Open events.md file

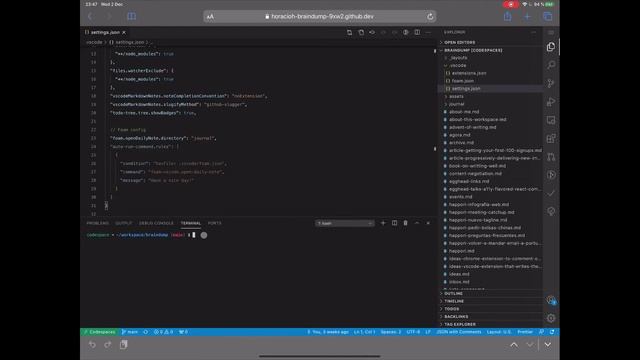click(x=460, y=197)
